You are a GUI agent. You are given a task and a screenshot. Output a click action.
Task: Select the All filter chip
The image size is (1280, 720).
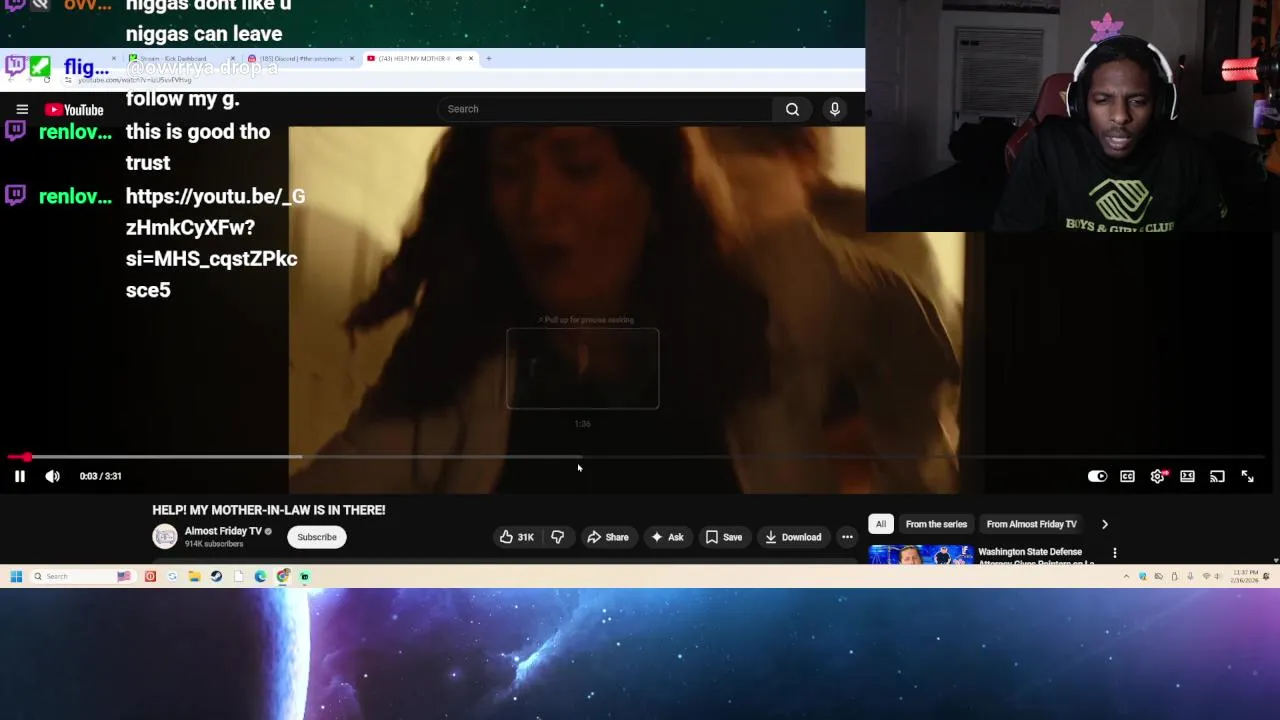881,524
